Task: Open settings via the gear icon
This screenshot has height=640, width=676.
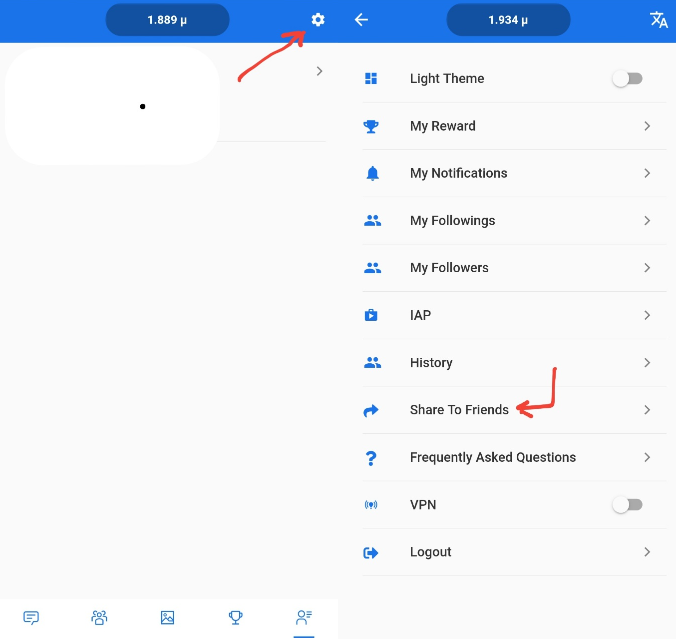Action: tap(318, 19)
